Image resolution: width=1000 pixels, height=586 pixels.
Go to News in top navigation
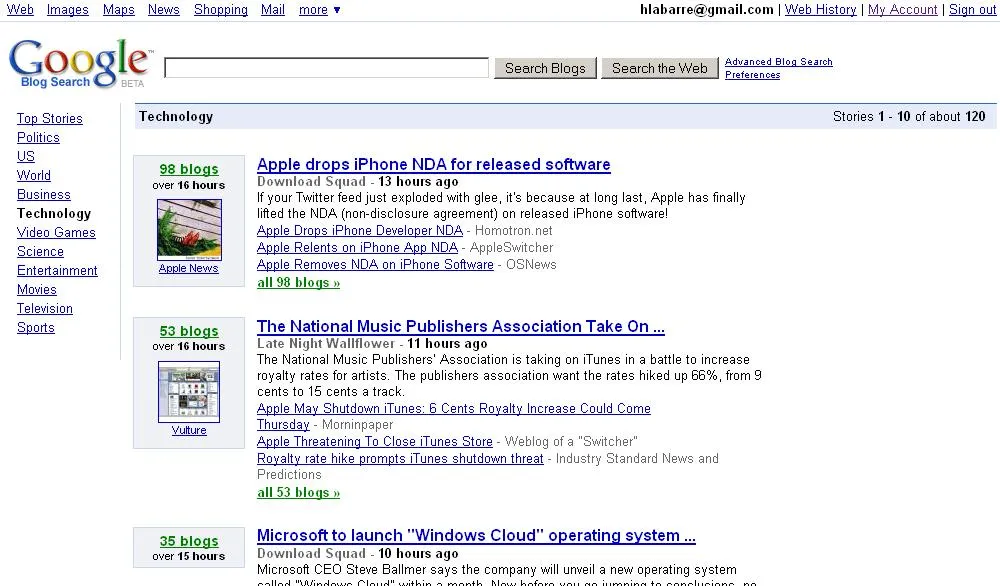tap(164, 10)
